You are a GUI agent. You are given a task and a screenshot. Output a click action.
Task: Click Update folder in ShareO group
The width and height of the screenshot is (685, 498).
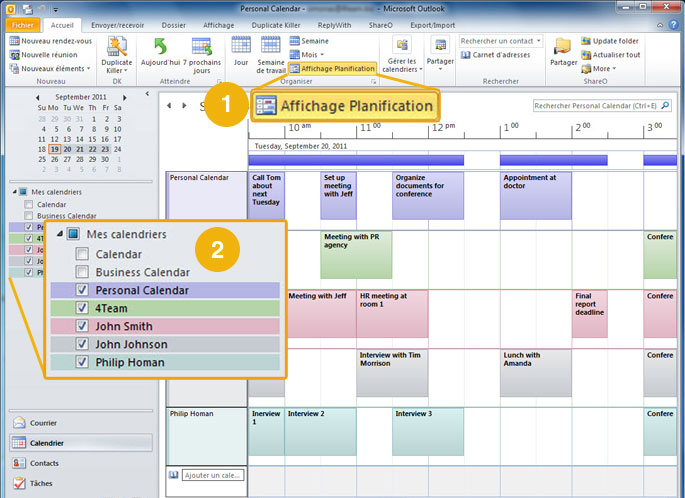[610, 41]
